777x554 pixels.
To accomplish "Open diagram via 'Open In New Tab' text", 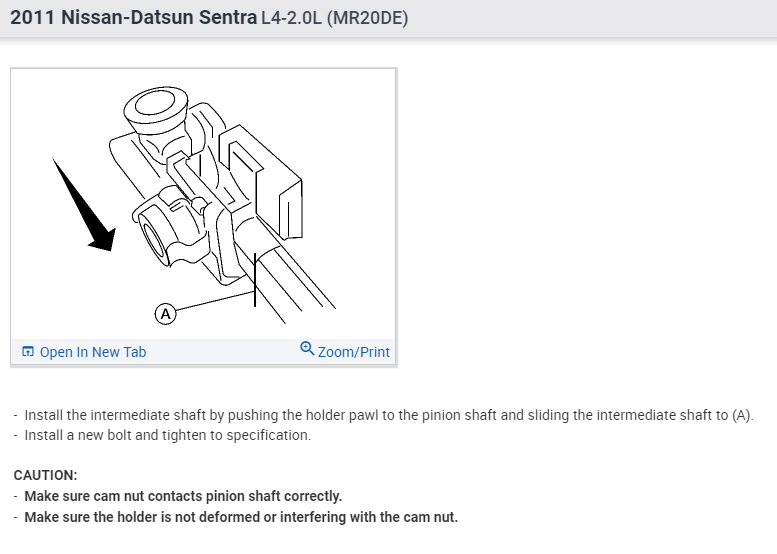I will tap(93, 352).
